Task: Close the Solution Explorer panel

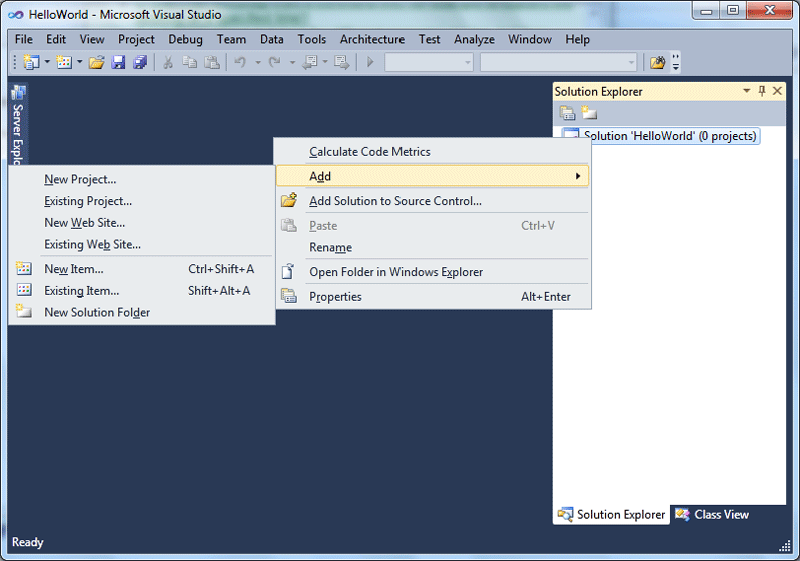Action: click(x=778, y=91)
